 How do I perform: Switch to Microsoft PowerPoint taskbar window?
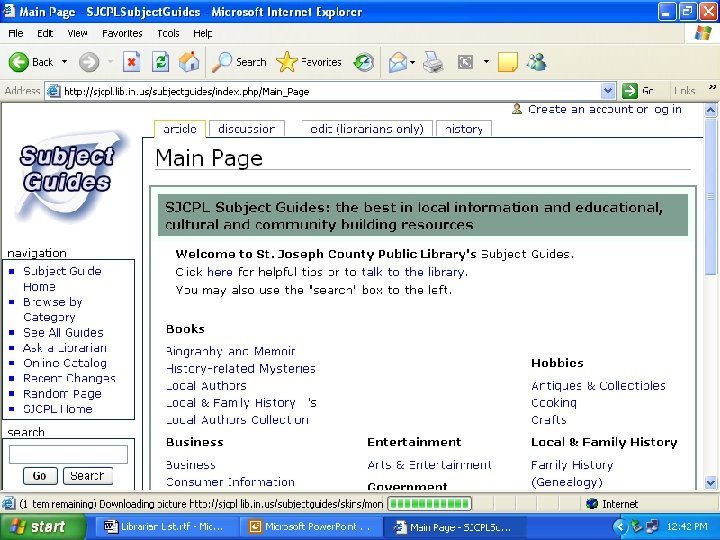[312, 526]
